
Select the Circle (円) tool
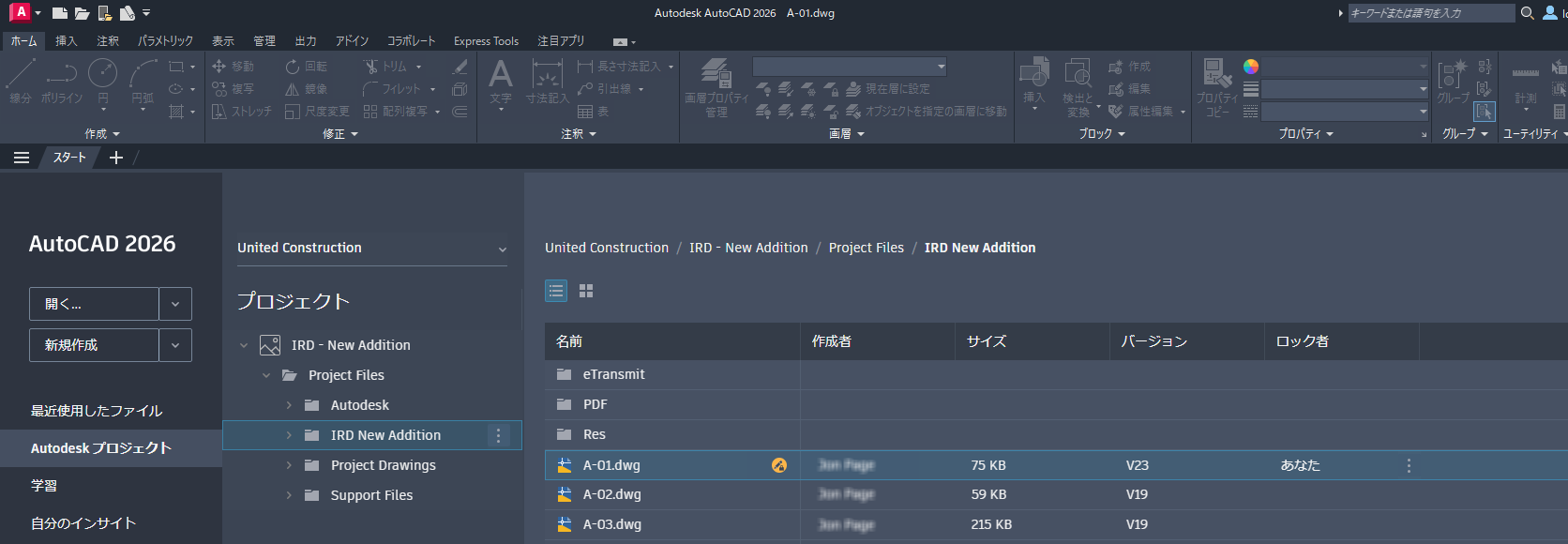(103, 81)
